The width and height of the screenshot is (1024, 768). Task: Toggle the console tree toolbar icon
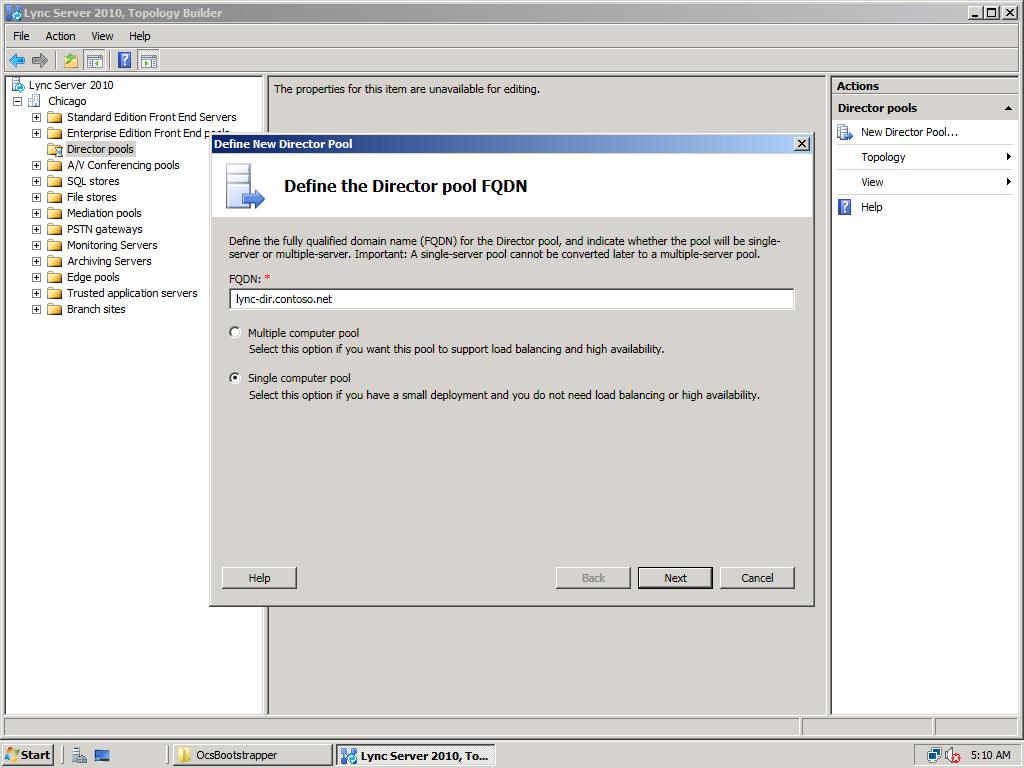[x=95, y=60]
